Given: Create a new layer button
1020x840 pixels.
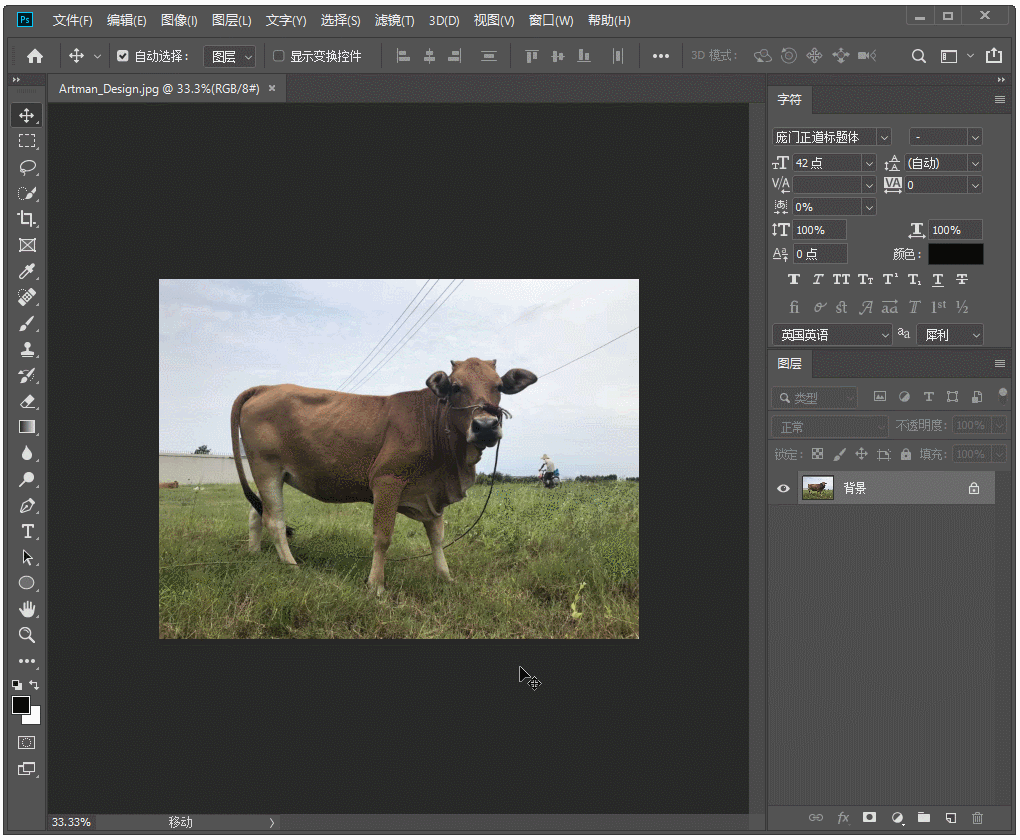Looking at the screenshot, I should tap(950, 818).
